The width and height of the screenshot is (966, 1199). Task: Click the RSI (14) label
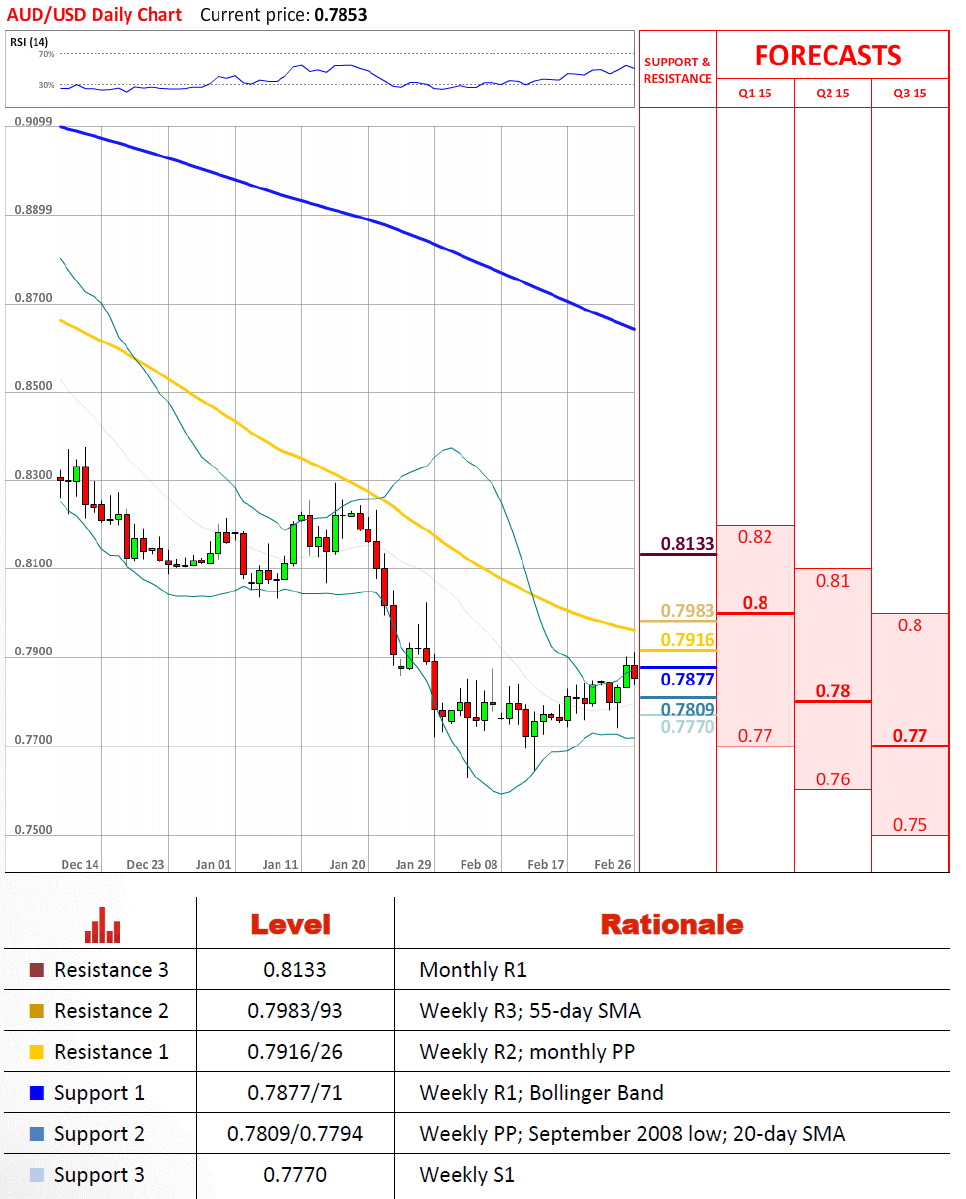pos(29,42)
